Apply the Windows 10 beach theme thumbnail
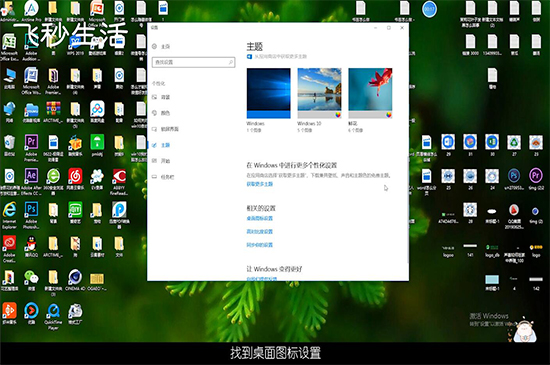 coord(319,93)
